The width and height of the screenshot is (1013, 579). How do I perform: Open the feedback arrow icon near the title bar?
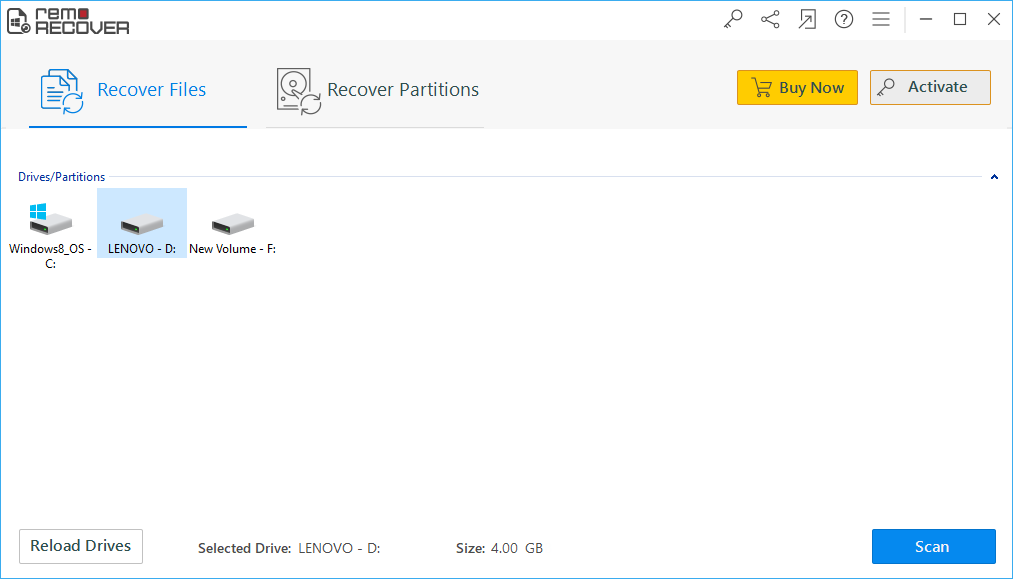click(x=807, y=19)
